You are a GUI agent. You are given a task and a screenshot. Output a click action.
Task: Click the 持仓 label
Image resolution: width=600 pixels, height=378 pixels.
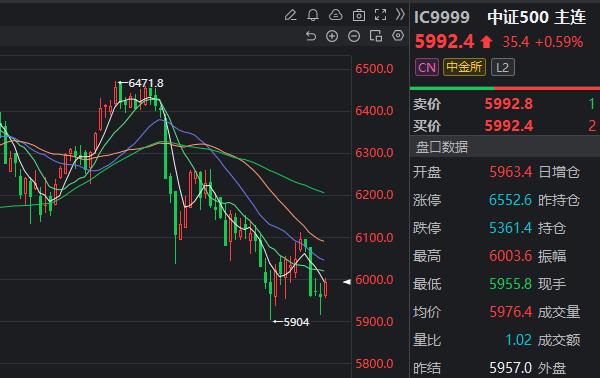click(552, 228)
